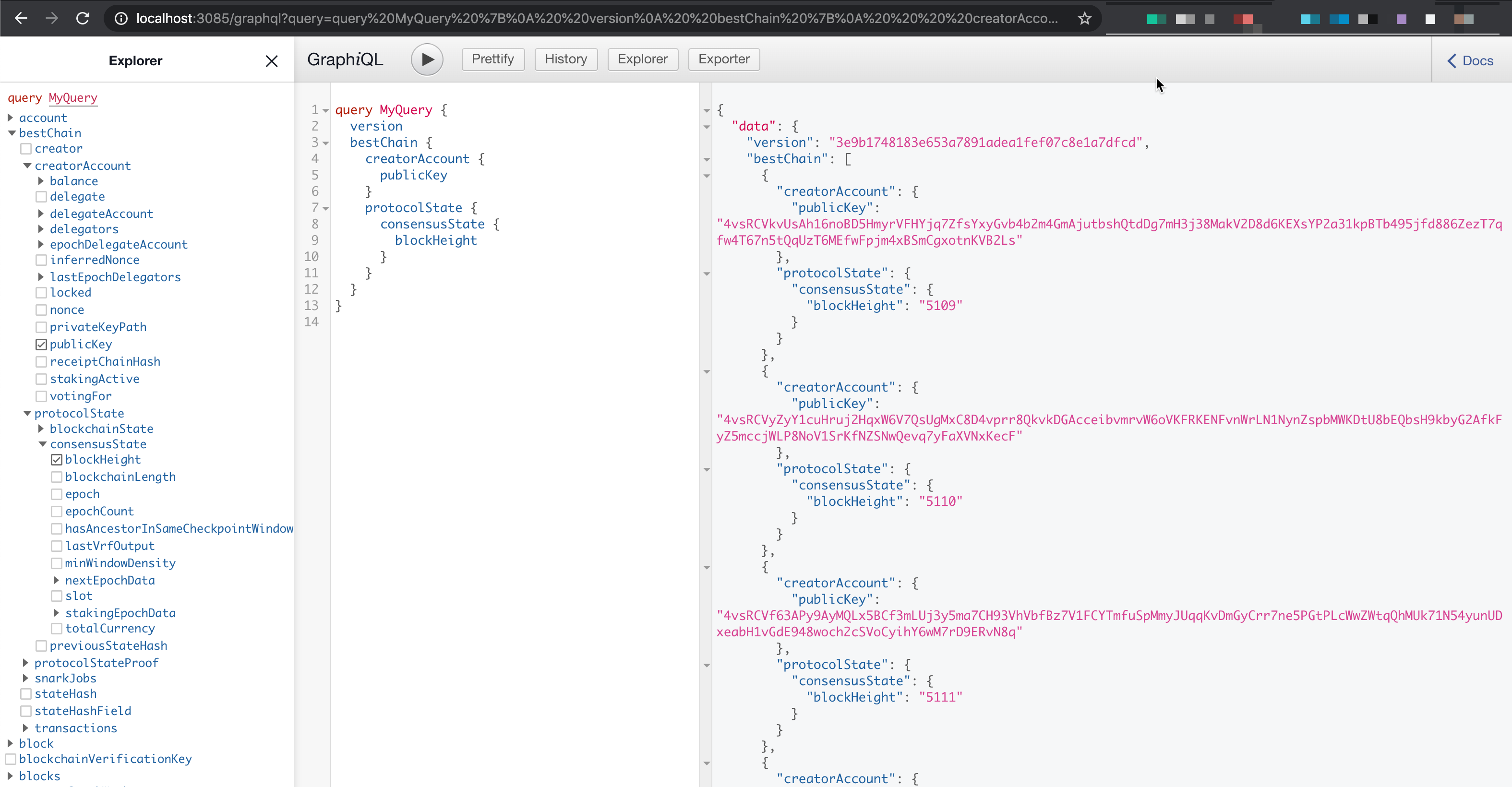Click the Prettify button
Screen dimensions: 1512x787
pos(492,60)
